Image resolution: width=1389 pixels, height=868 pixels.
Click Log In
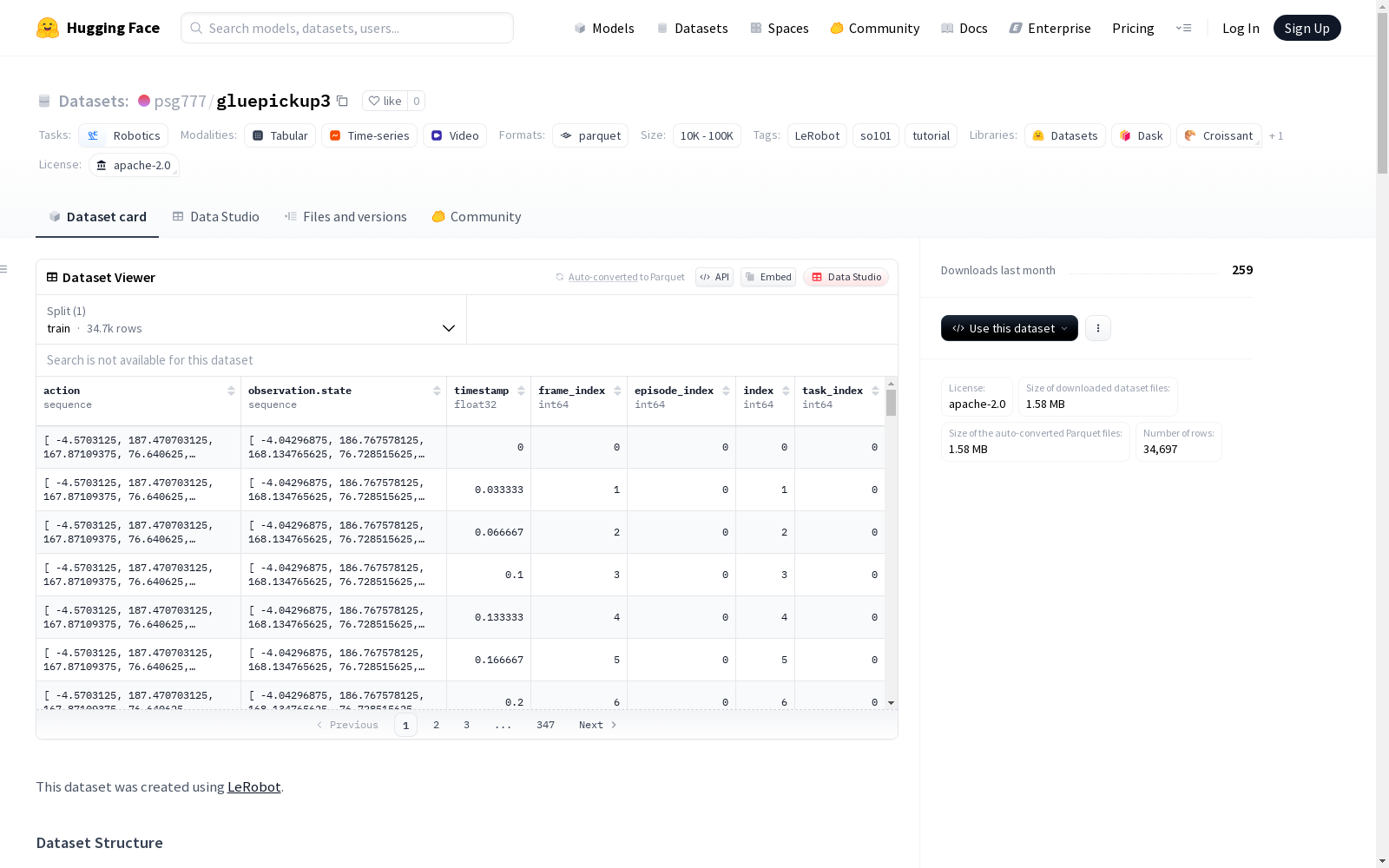click(1241, 28)
